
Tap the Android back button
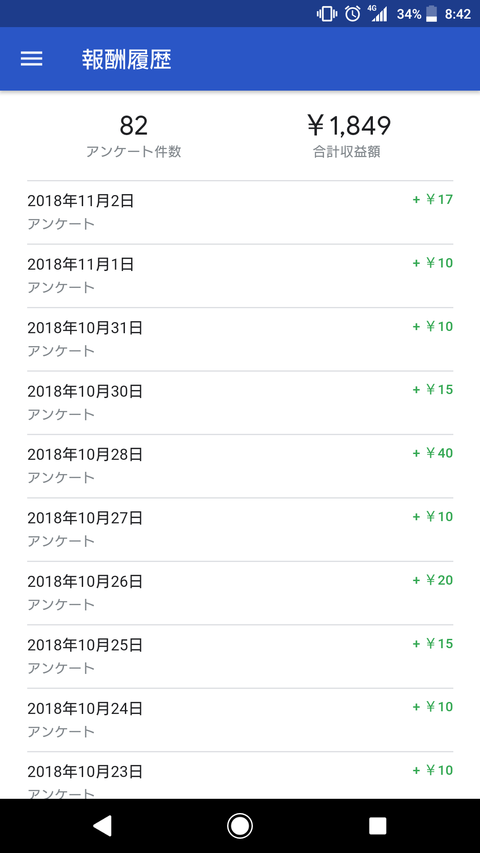coord(103,825)
